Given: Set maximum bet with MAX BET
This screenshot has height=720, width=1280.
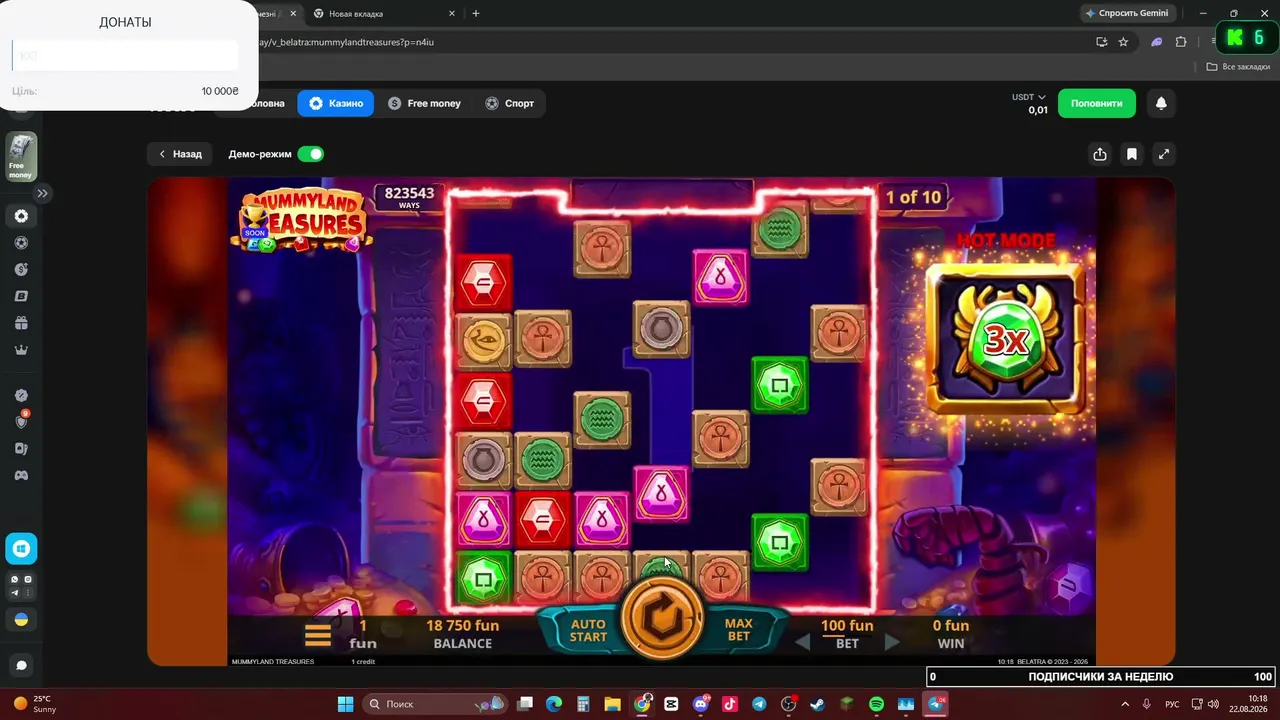Looking at the screenshot, I should 738,630.
